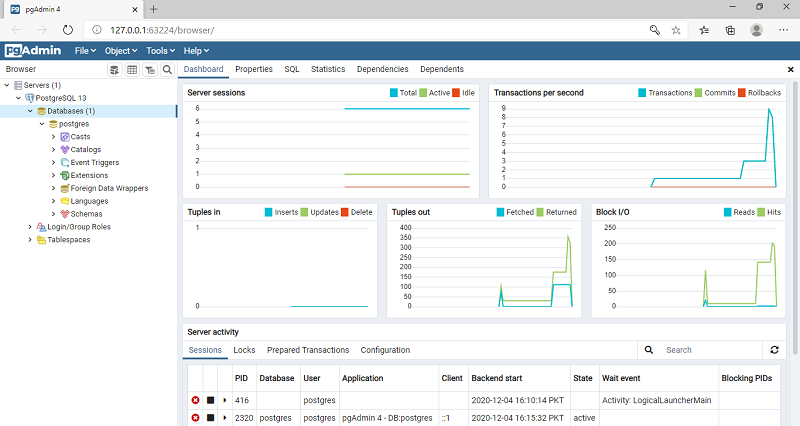Screen dimensions: 800x426
Task: Expand the Casts node
Action: [54, 137]
